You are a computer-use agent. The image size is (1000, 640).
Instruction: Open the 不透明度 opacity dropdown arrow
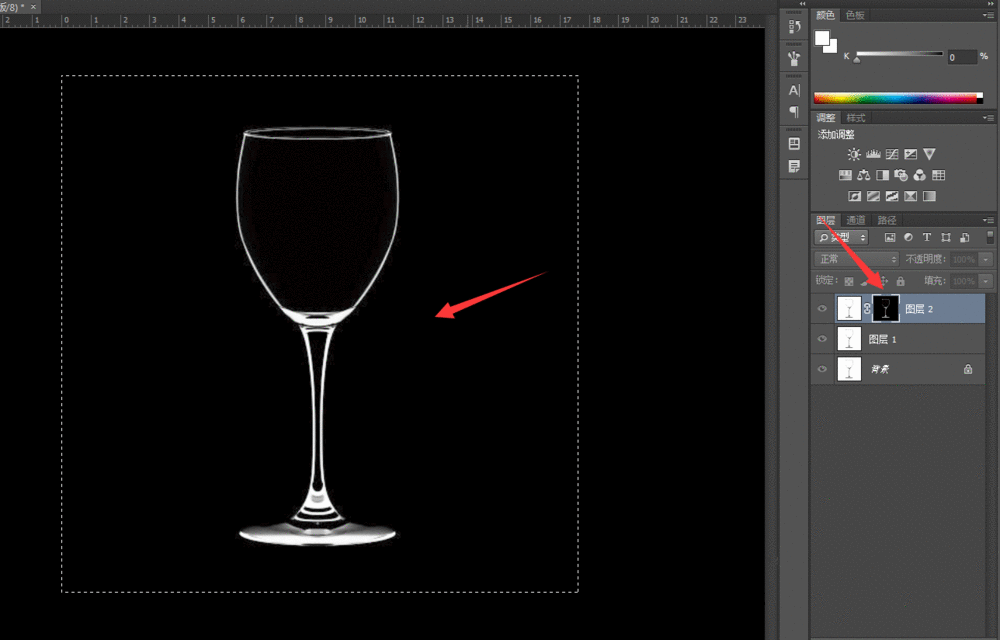pos(986,260)
